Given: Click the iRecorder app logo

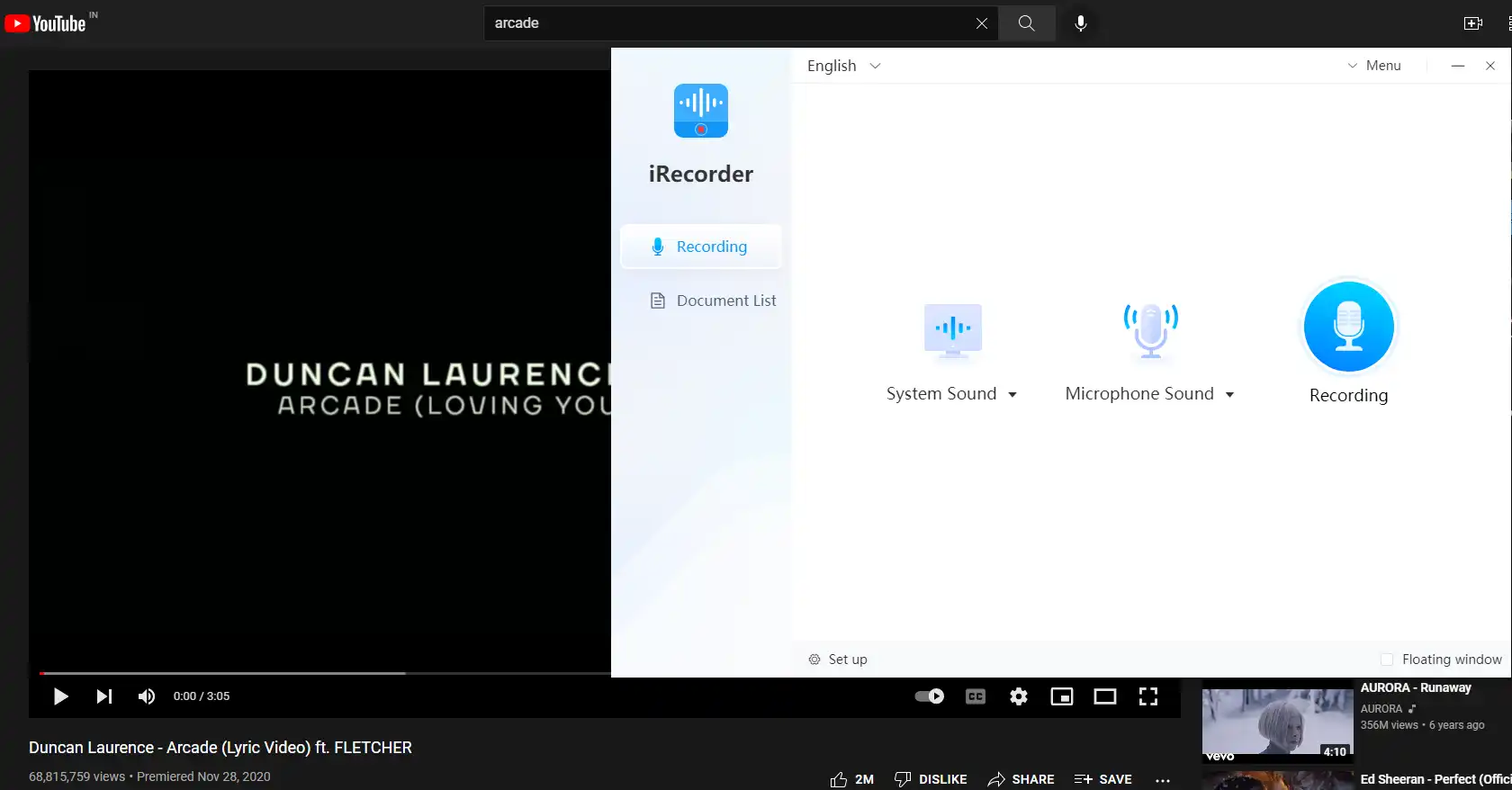Looking at the screenshot, I should pyautogui.click(x=701, y=111).
